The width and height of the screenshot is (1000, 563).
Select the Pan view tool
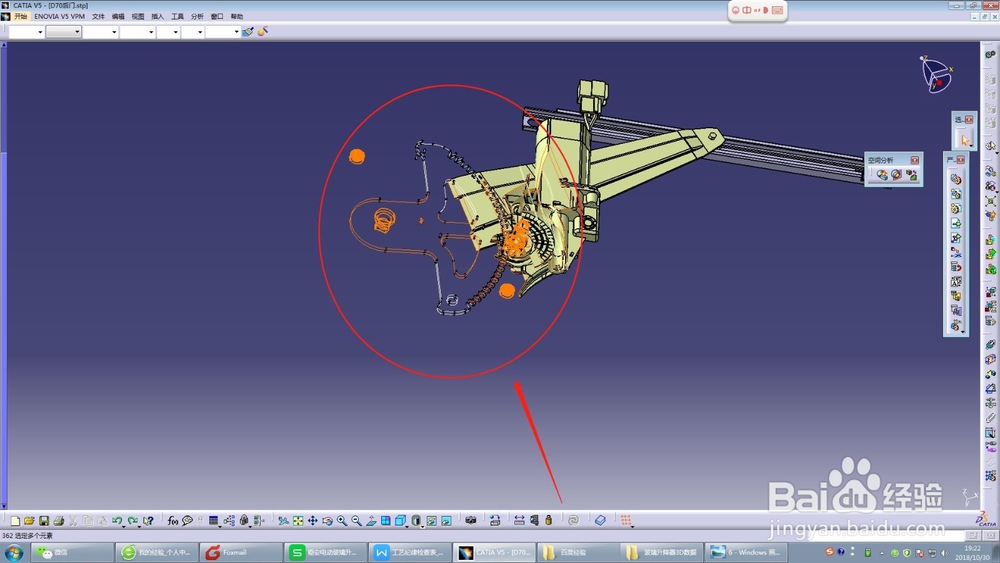coord(312,521)
